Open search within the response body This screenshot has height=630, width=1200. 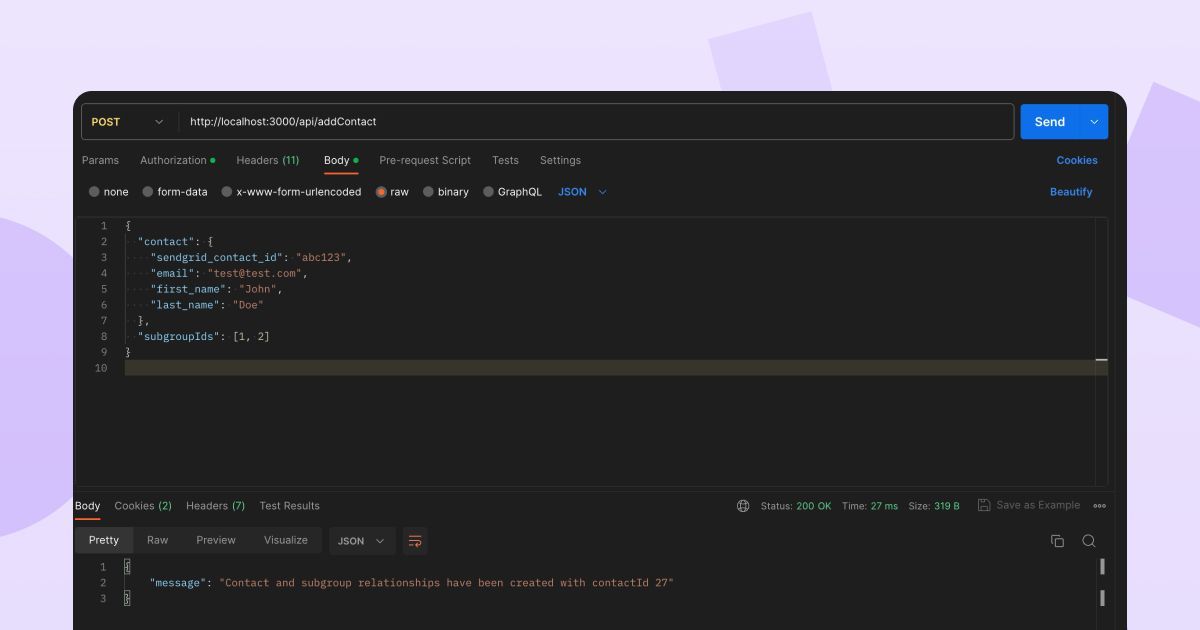(1088, 540)
